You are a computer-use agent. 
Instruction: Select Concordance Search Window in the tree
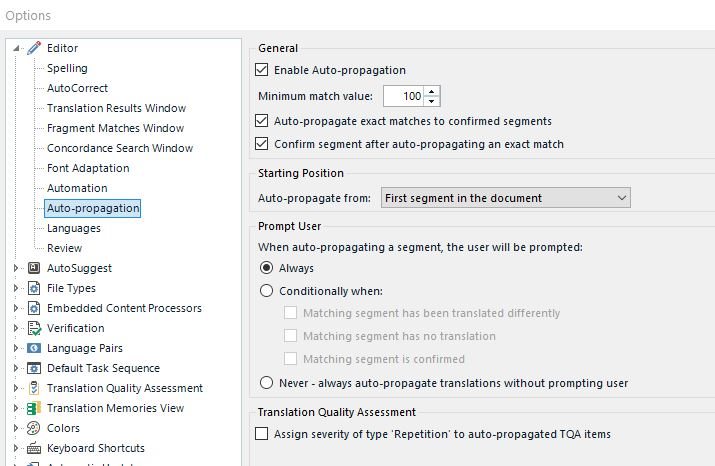tap(120, 148)
